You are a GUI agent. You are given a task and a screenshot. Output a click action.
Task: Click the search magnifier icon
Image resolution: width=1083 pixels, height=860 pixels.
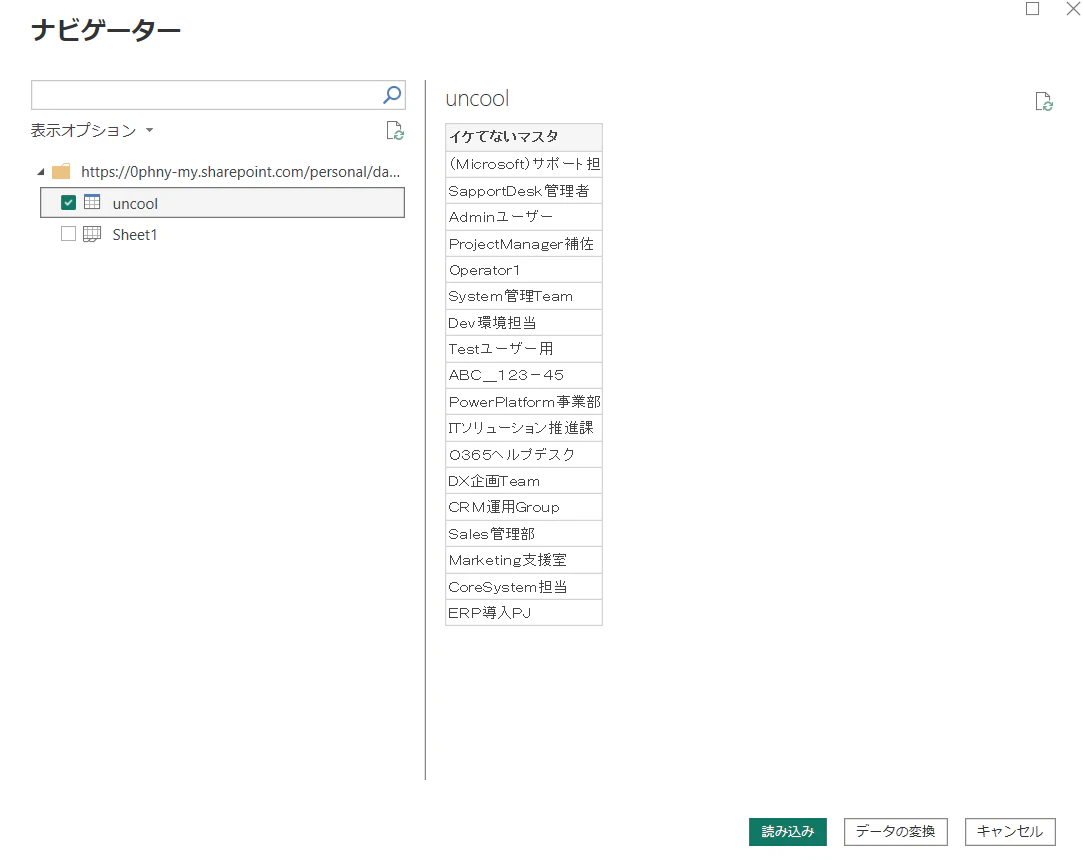(x=392, y=95)
